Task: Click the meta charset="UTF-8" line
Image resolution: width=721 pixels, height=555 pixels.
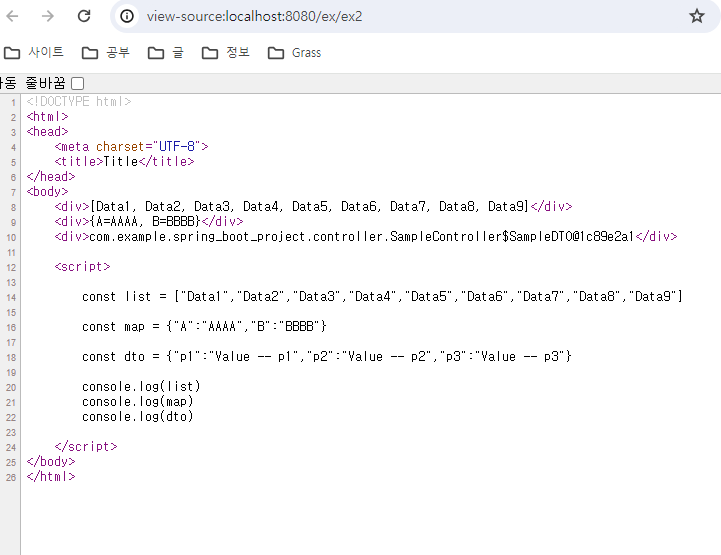Action: (132, 146)
